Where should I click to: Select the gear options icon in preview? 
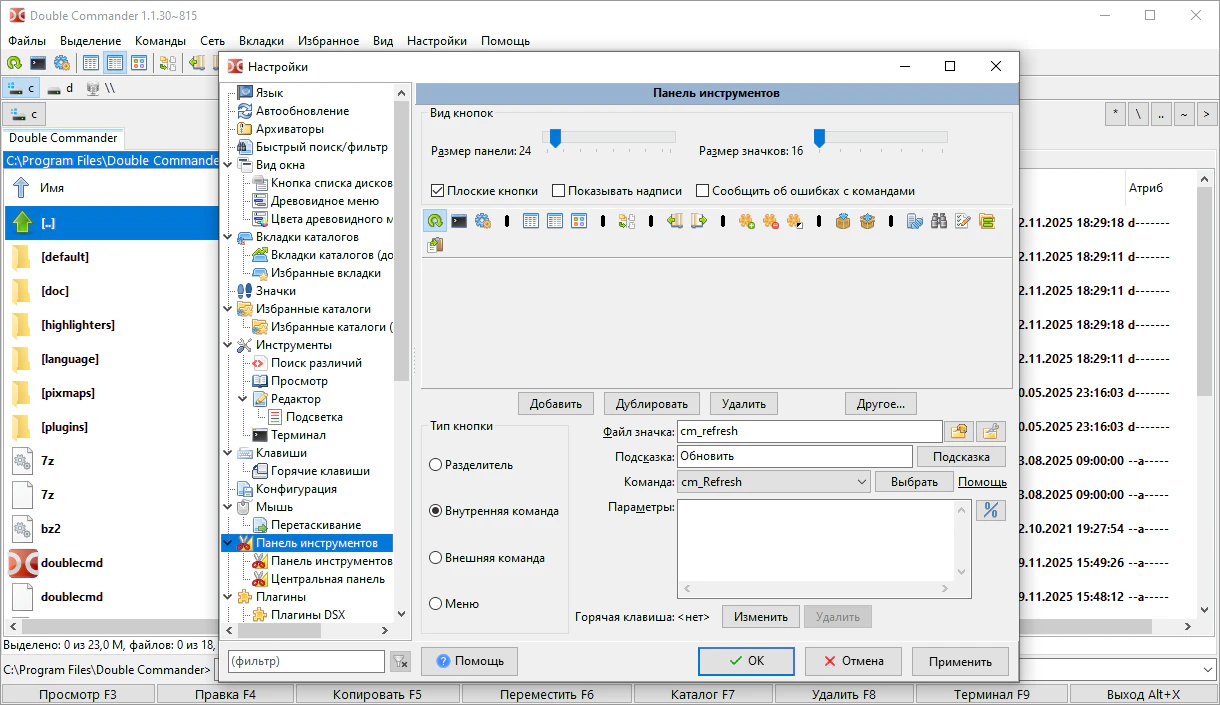coord(483,221)
